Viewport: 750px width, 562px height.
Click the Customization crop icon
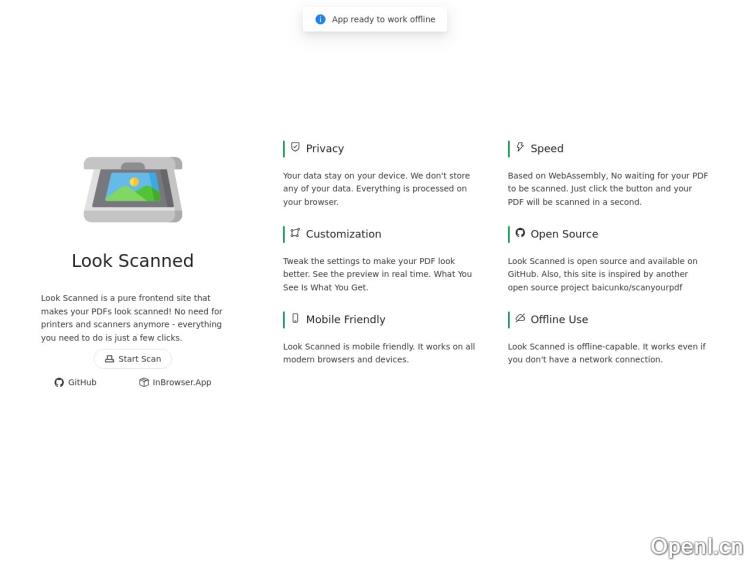click(x=295, y=233)
